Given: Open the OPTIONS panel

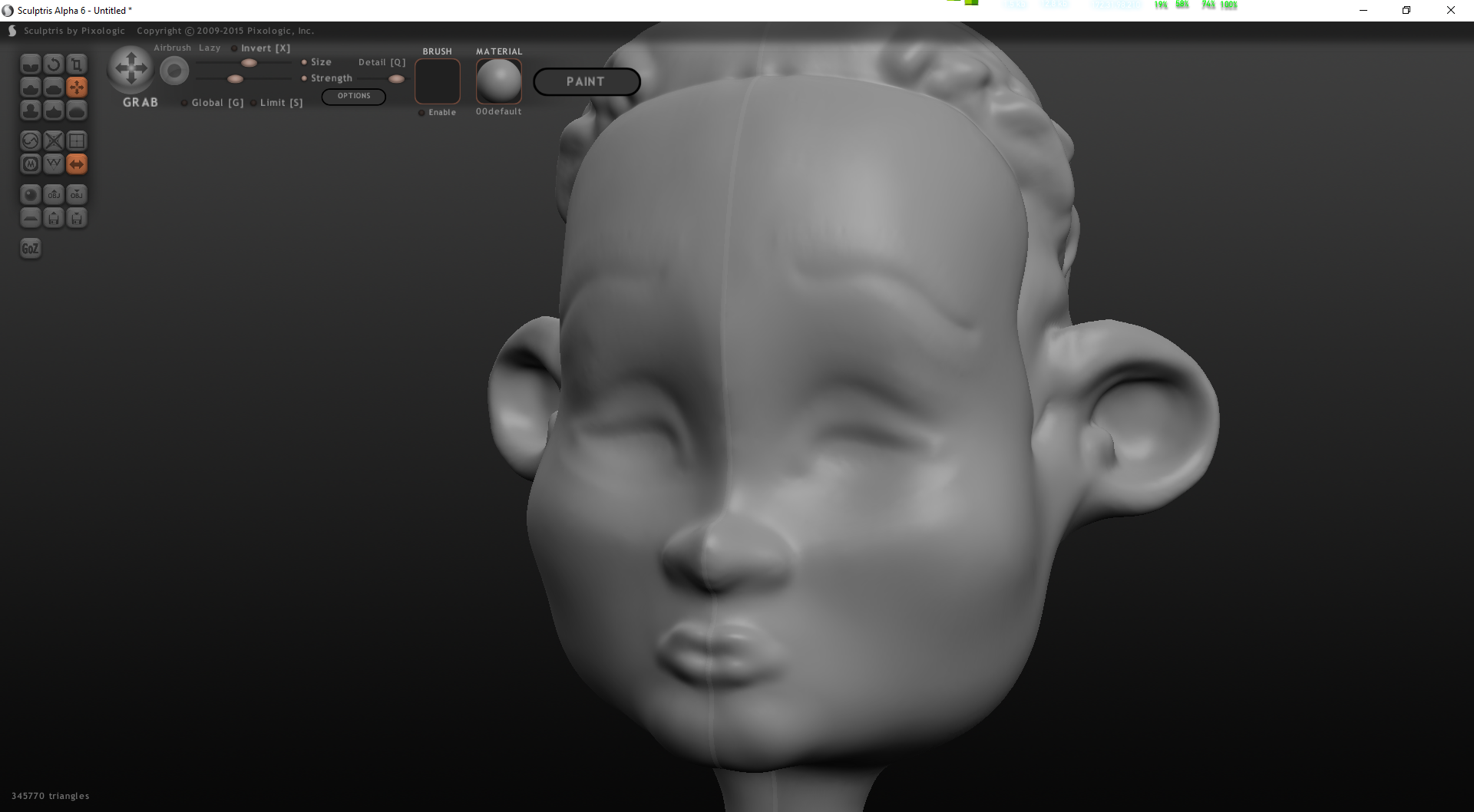Looking at the screenshot, I should [353, 96].
